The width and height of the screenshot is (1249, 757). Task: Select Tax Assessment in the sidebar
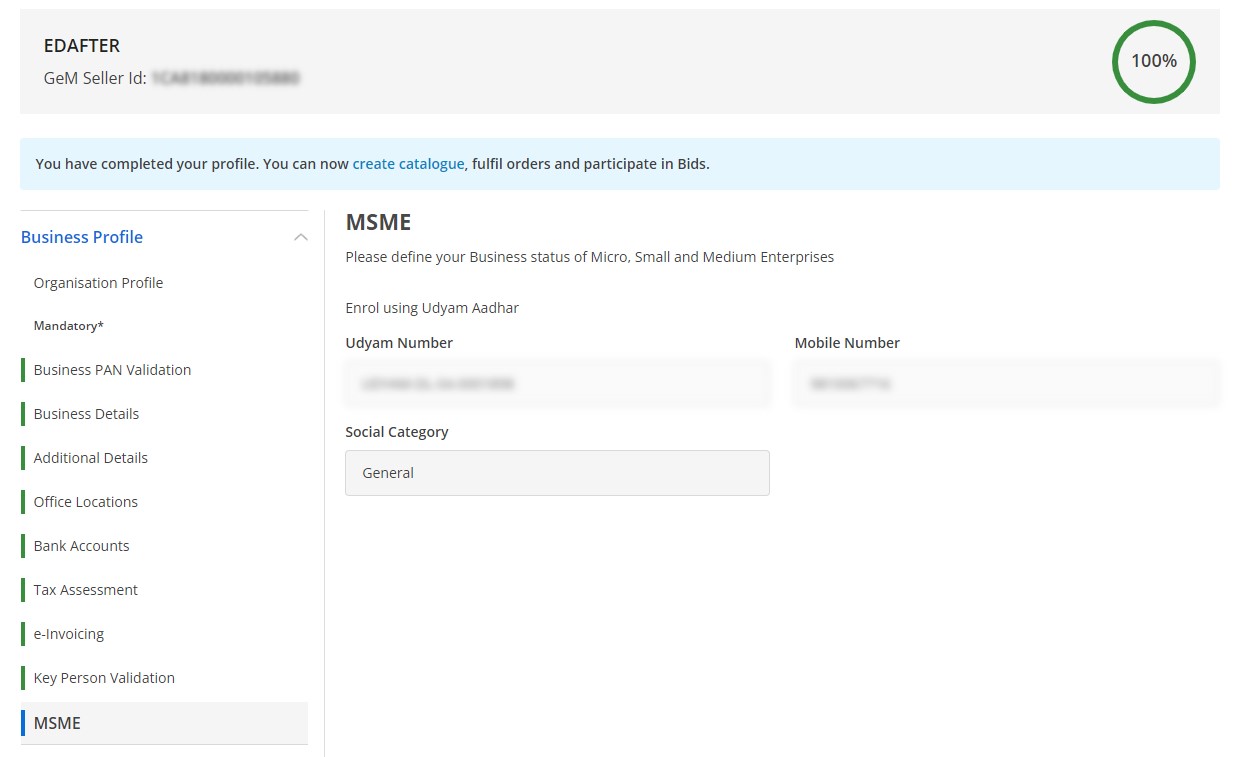pos(85,590)
